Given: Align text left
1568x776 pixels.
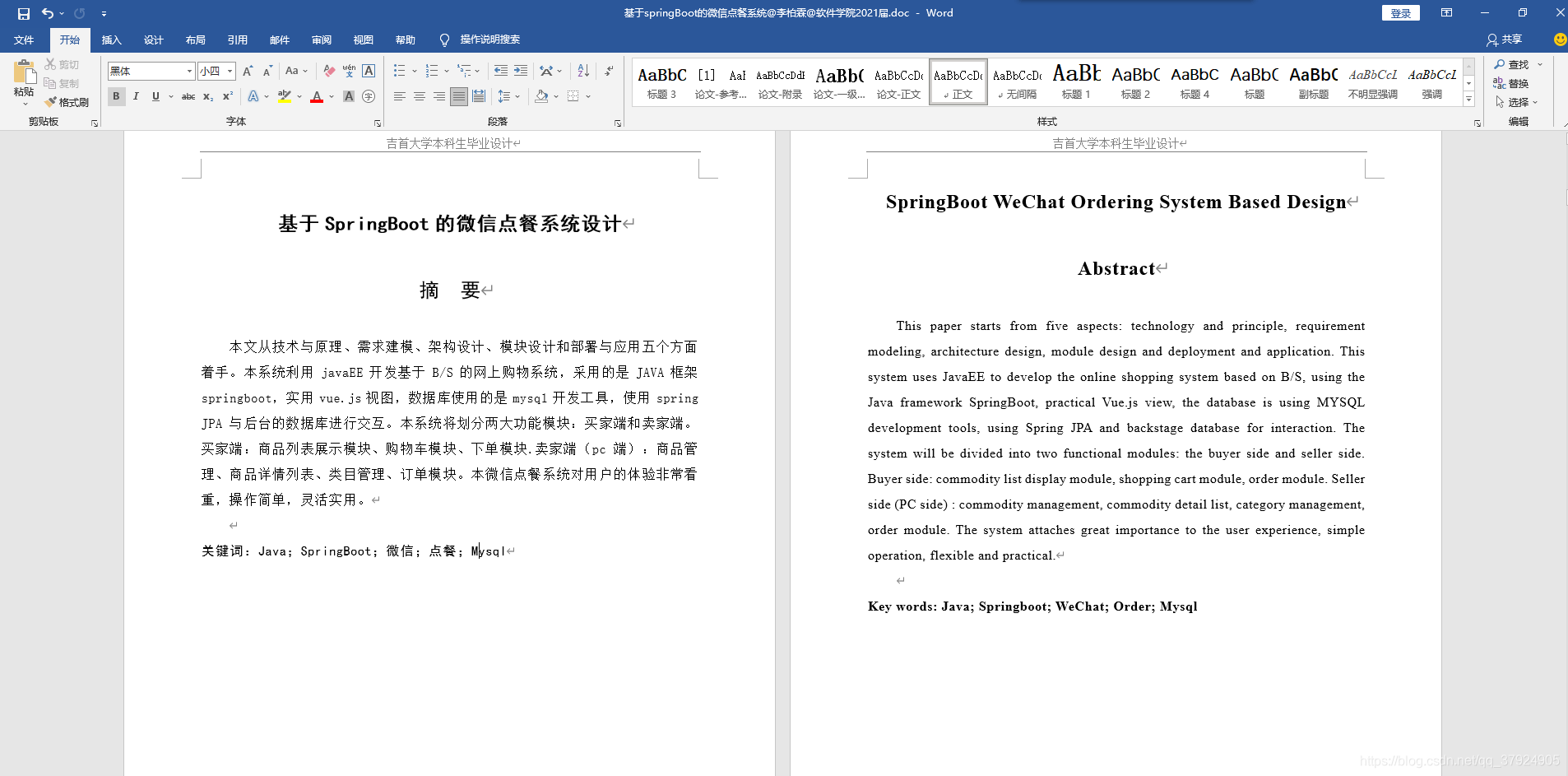Looking at the screenshot, I should (400, 96).
